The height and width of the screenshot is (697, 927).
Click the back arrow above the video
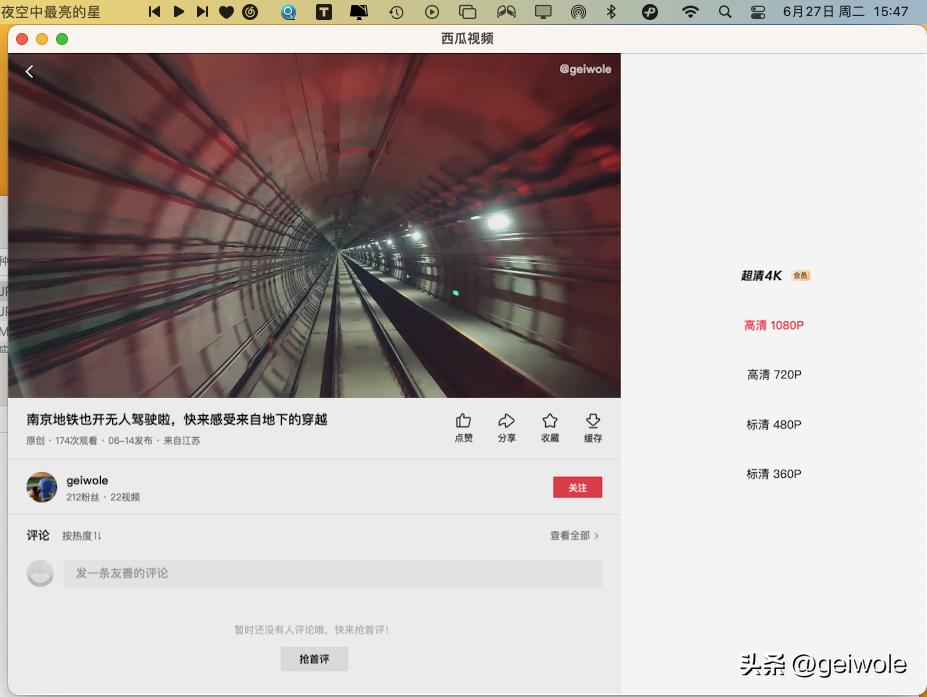point(29,71)
